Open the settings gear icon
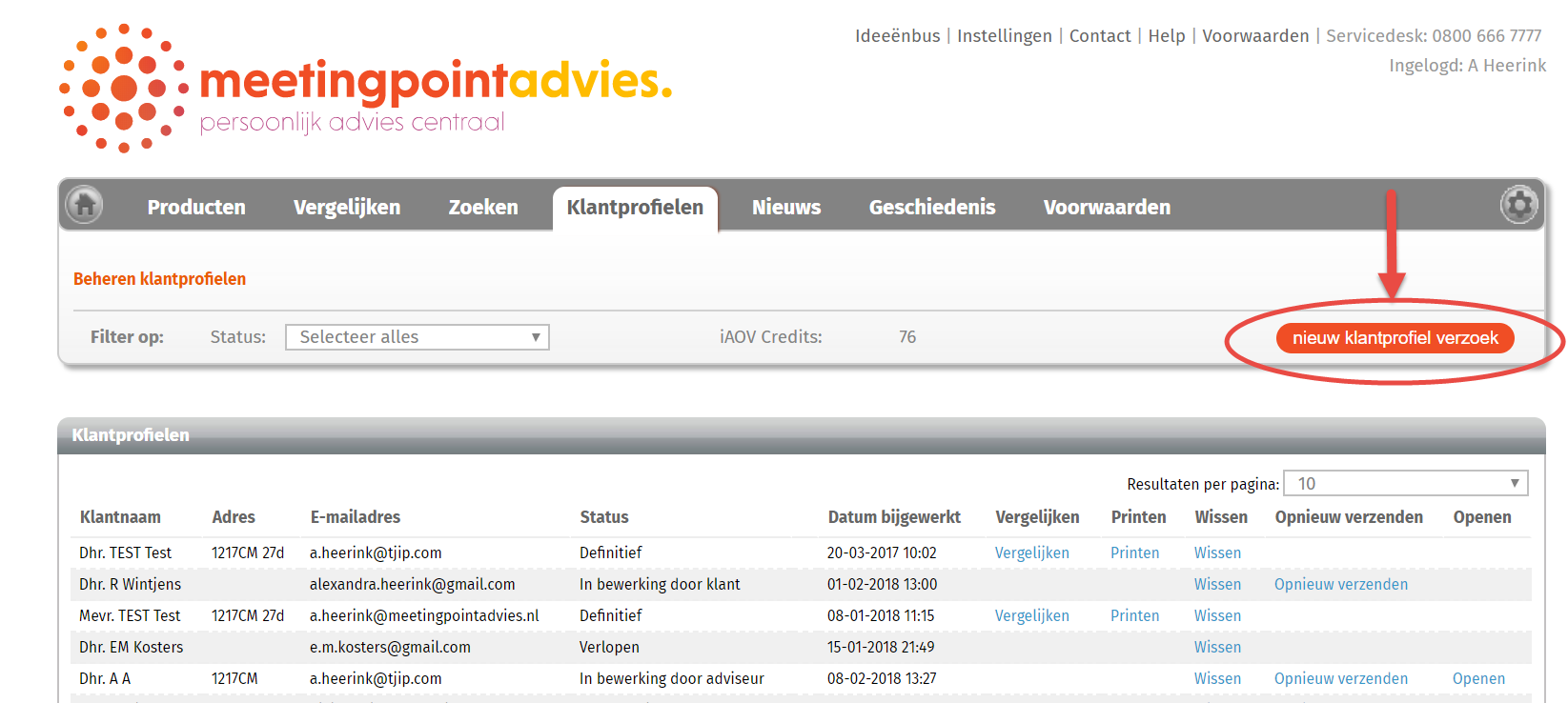 click(x=1518, y=205)
